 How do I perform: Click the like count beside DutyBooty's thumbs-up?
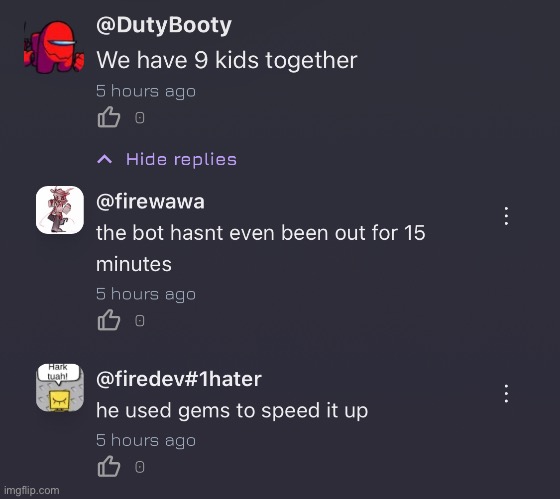140,118
